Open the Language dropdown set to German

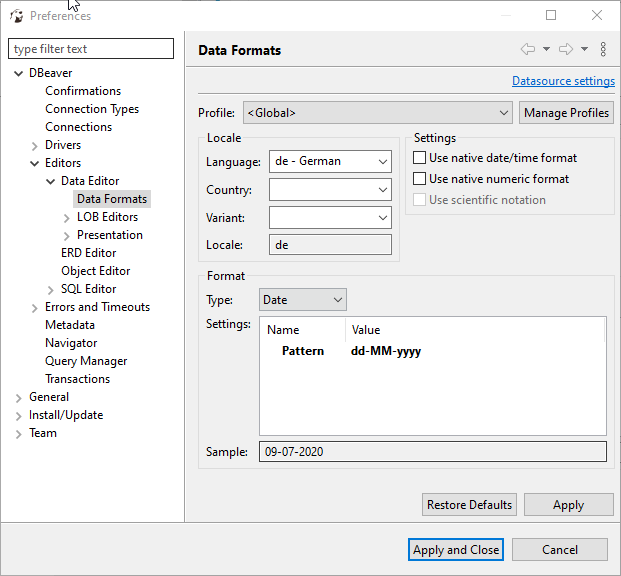pyautogui.click(x=330, y=161)
